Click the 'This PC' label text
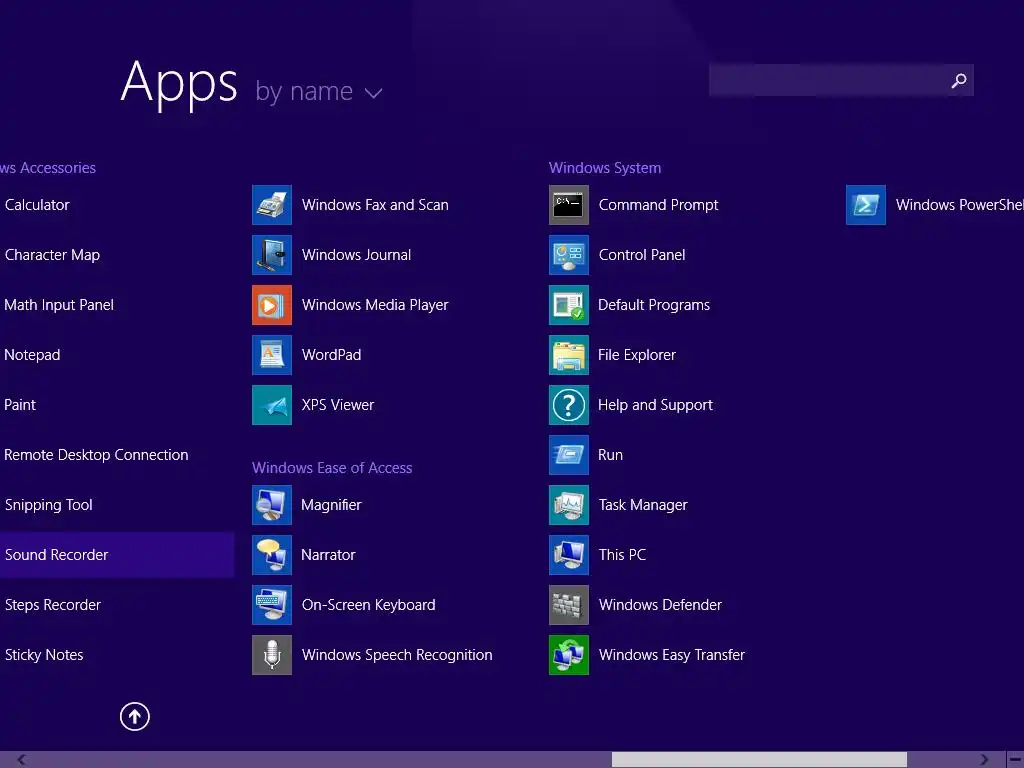 622,555
